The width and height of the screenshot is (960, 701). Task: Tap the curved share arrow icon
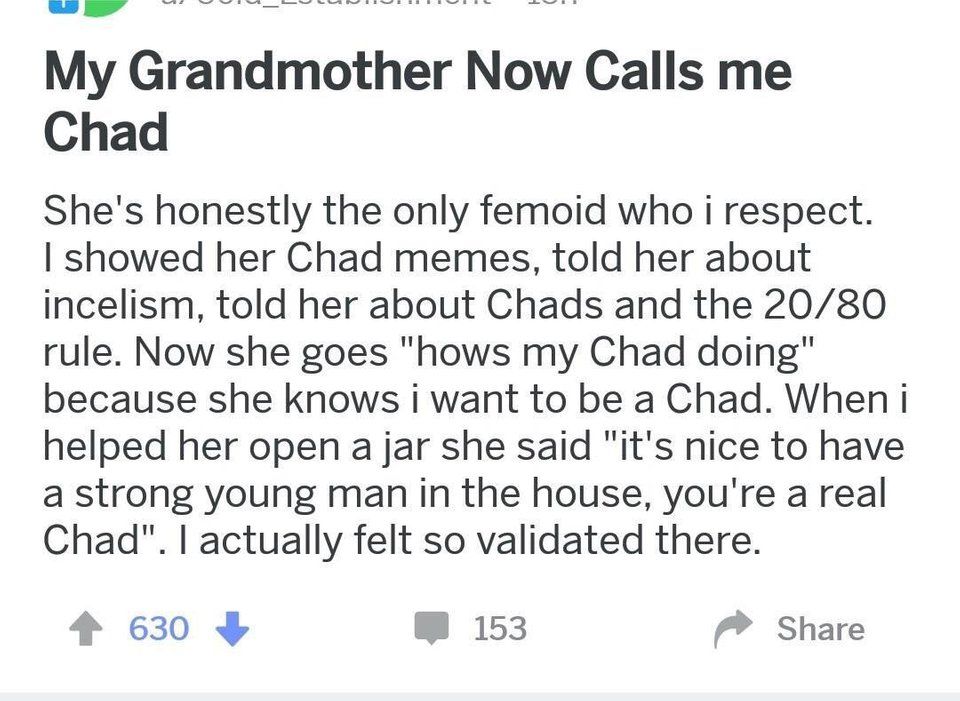click(x=733, y=629)
